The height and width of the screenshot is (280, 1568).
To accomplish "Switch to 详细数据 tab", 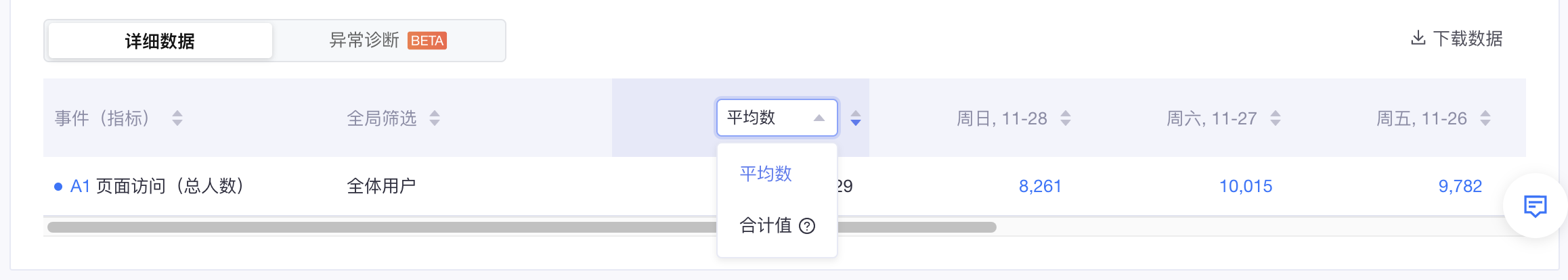I will (x=160, y=41).
